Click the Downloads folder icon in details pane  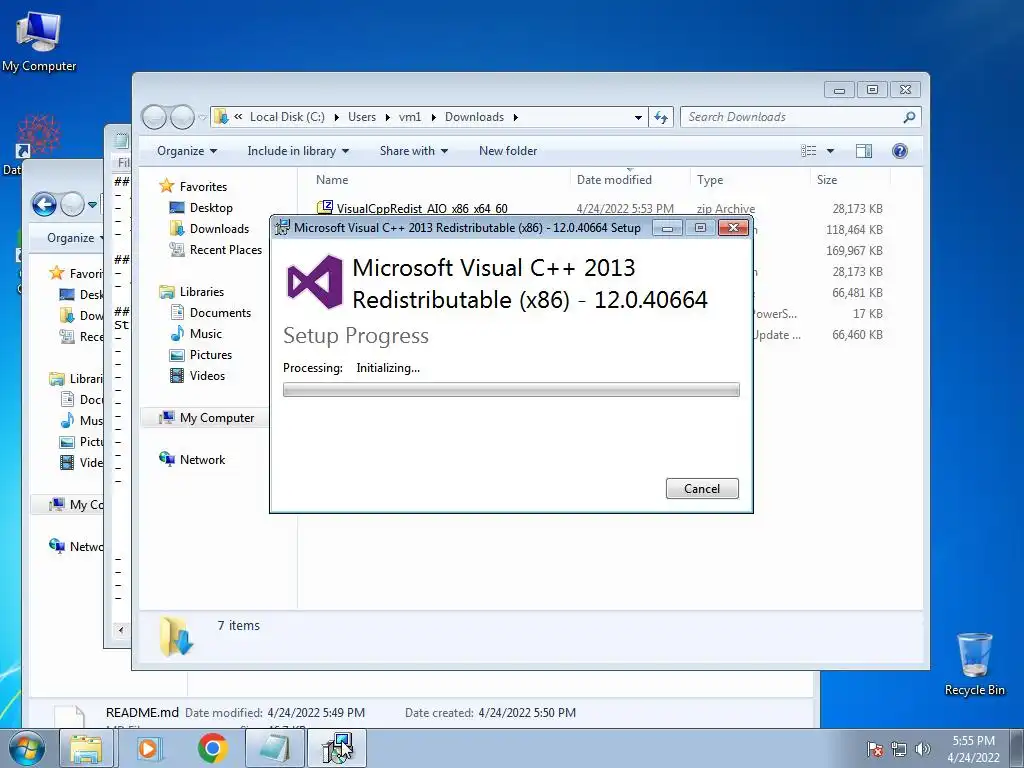(x=176, y=635)
